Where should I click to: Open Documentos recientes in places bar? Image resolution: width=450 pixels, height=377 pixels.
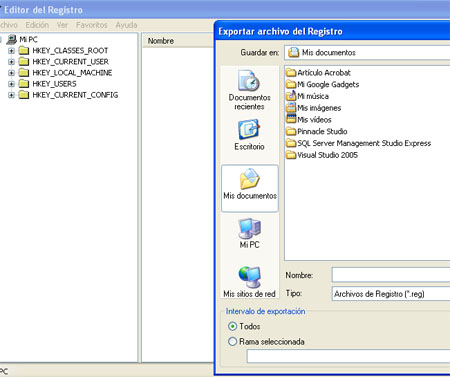[249, 90]
